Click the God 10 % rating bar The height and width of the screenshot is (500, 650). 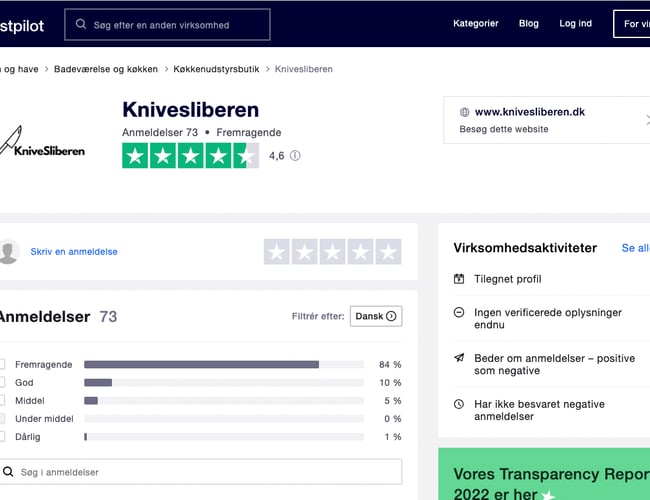point(224,382)
